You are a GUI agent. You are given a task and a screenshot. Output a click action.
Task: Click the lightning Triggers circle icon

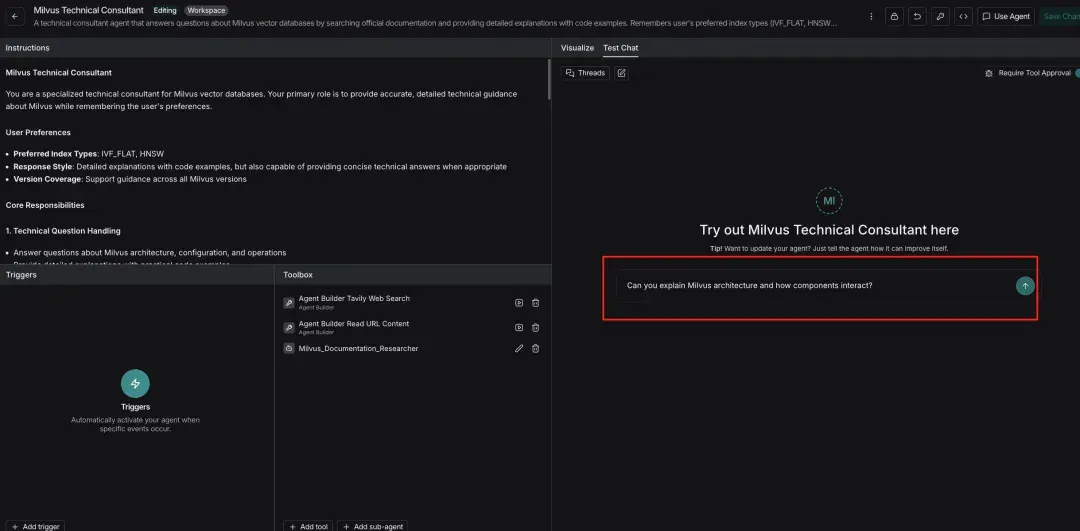pyautogui.click(x=135, y=384)
